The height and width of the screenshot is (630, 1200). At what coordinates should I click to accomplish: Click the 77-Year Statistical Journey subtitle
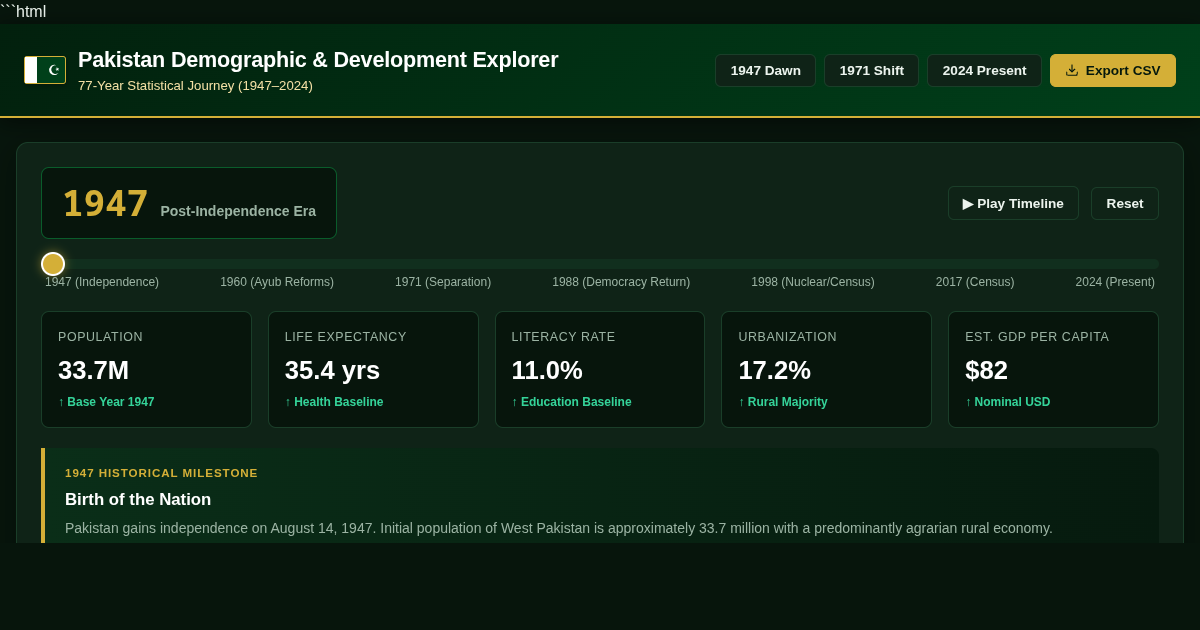point(195,86)
